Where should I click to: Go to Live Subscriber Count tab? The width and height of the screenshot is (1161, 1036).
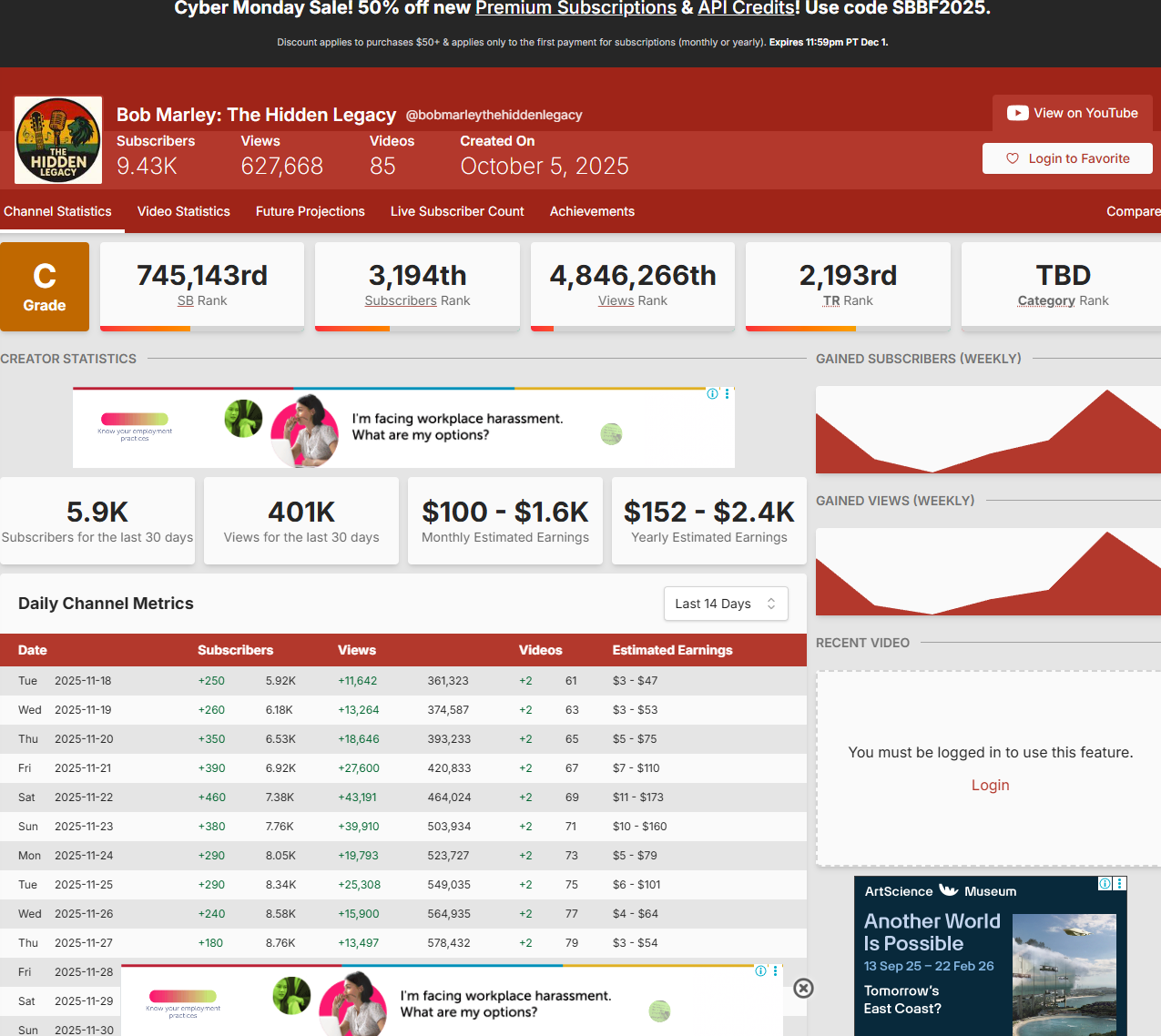(x=457, y=211)
